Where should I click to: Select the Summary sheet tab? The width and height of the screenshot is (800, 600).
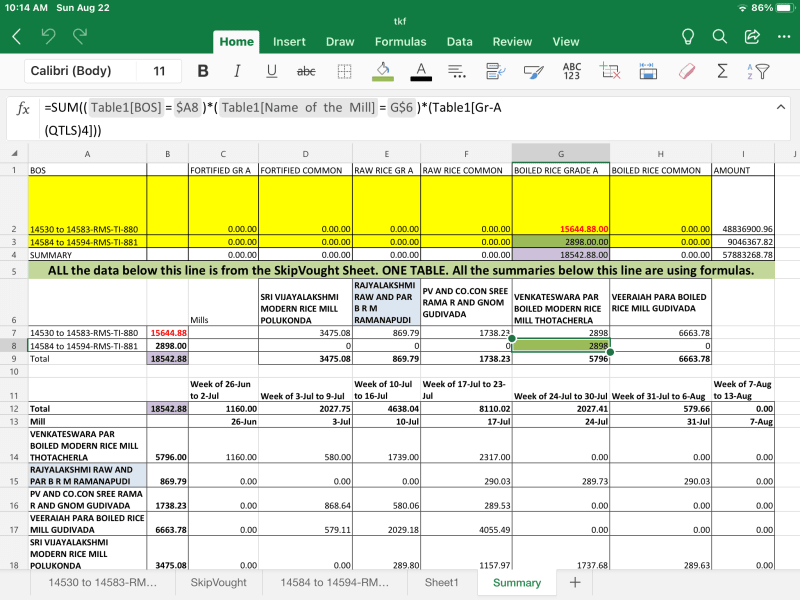pyautogui.click(x=517, y=583)
